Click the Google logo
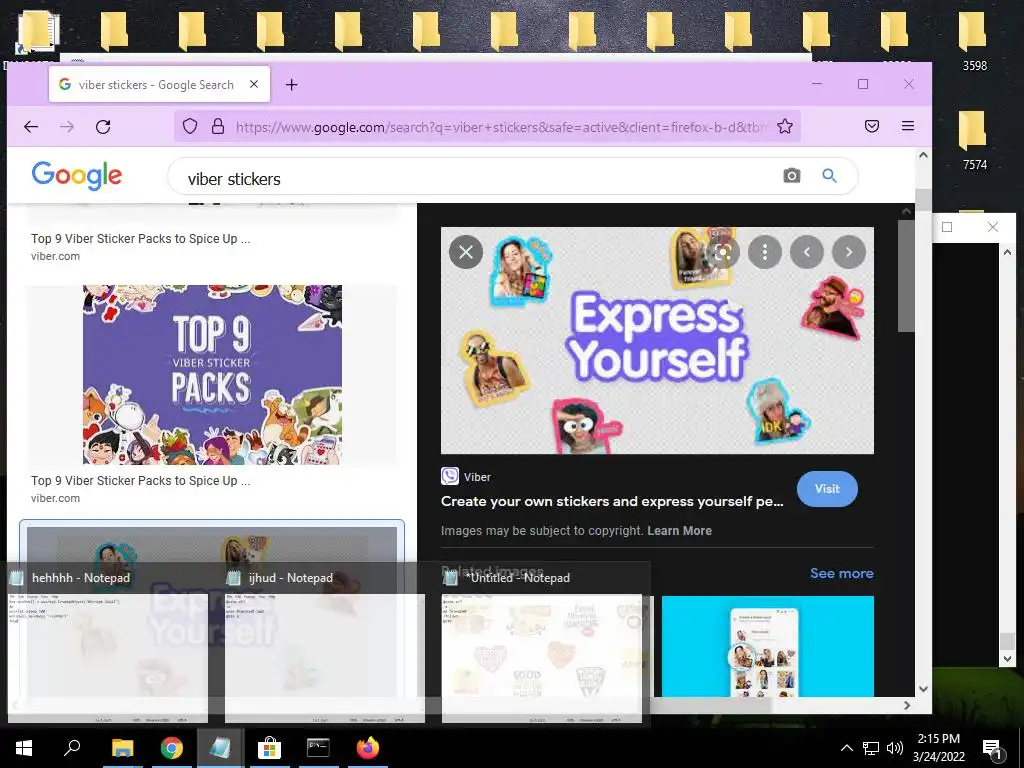Image resolution: width=1024 pixels, height=768 pixels. tap(76, 175)
